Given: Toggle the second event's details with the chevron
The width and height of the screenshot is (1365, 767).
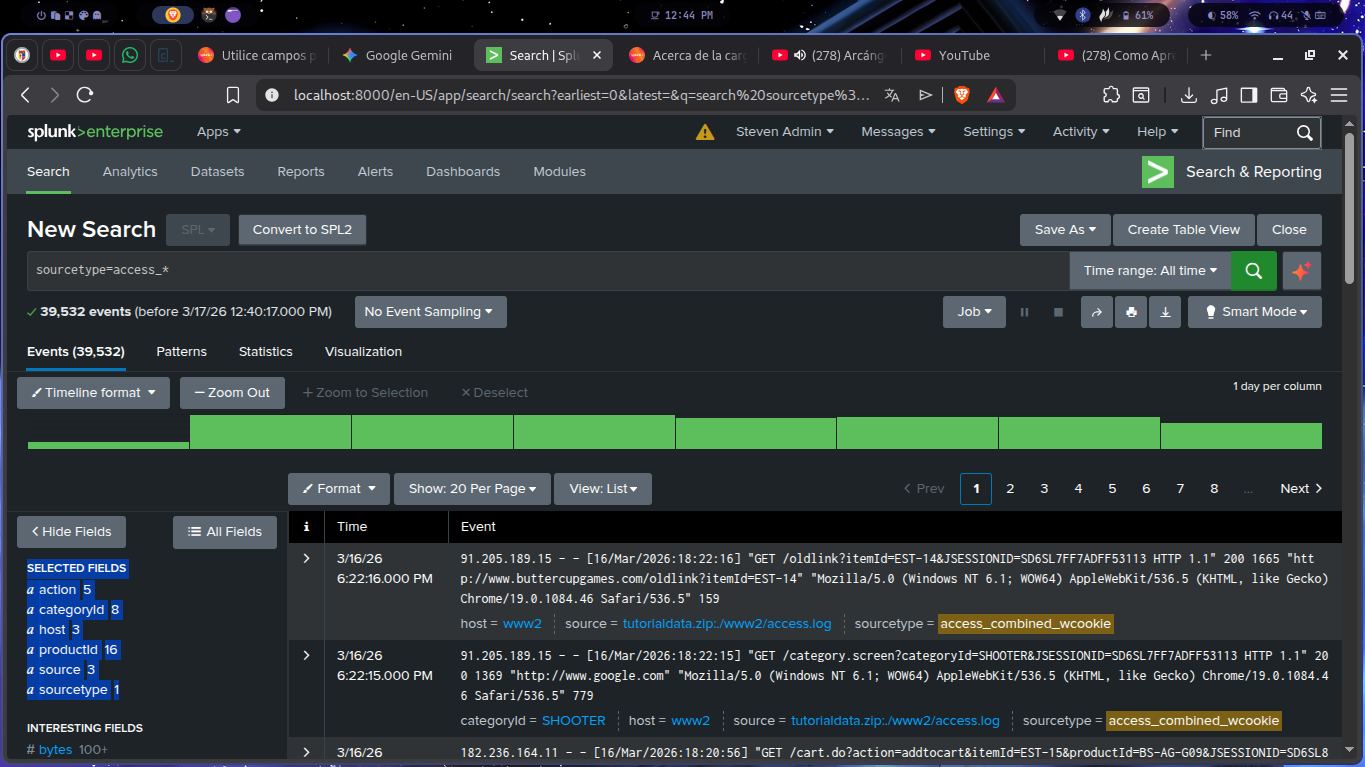Looking at the screenshot, I should pyautogui.click(x=307, y=655).
